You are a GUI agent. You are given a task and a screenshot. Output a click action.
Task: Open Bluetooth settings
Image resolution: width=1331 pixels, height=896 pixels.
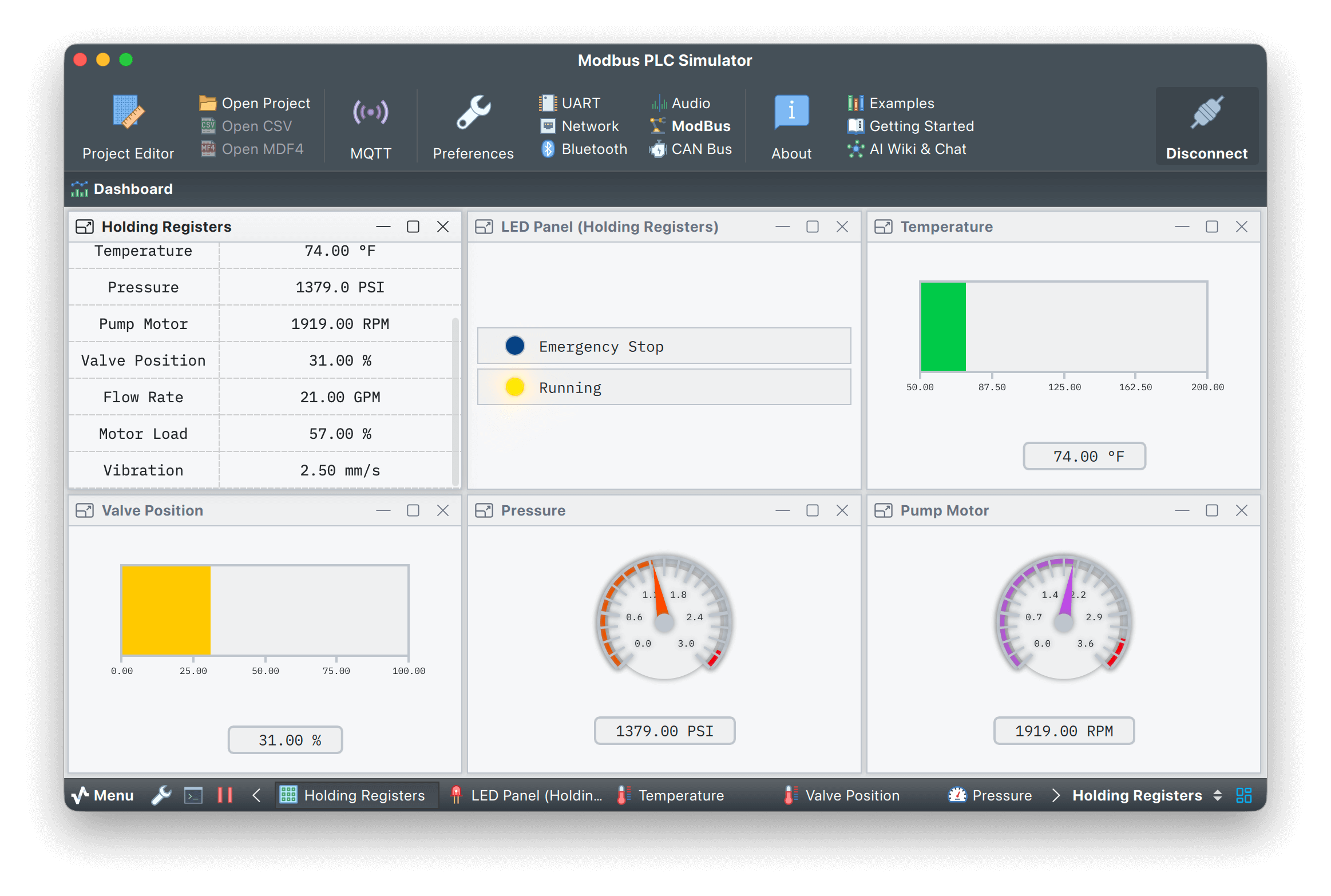(x=583, y=149)
